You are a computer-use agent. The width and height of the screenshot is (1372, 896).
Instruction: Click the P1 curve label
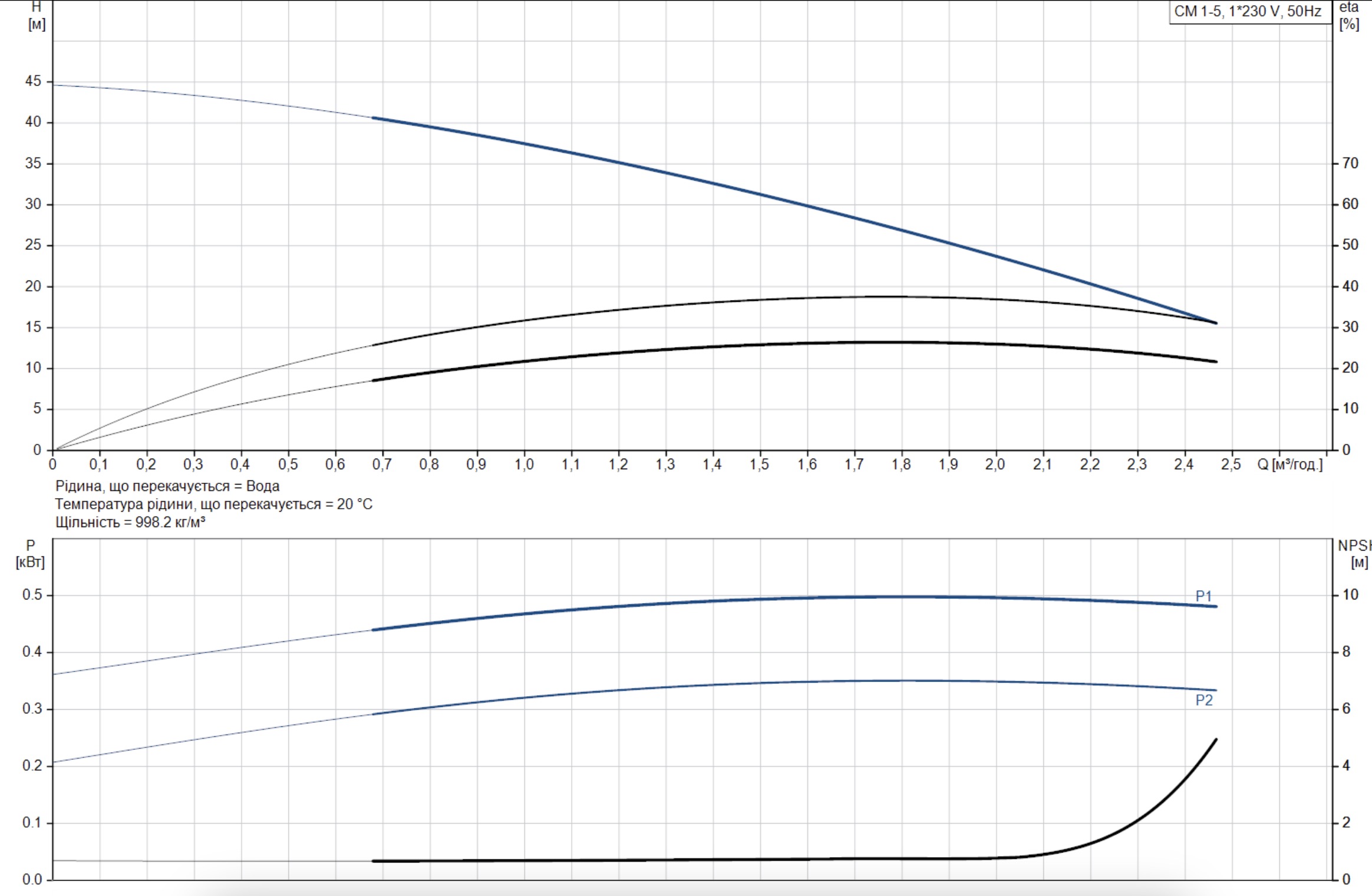1203,596
